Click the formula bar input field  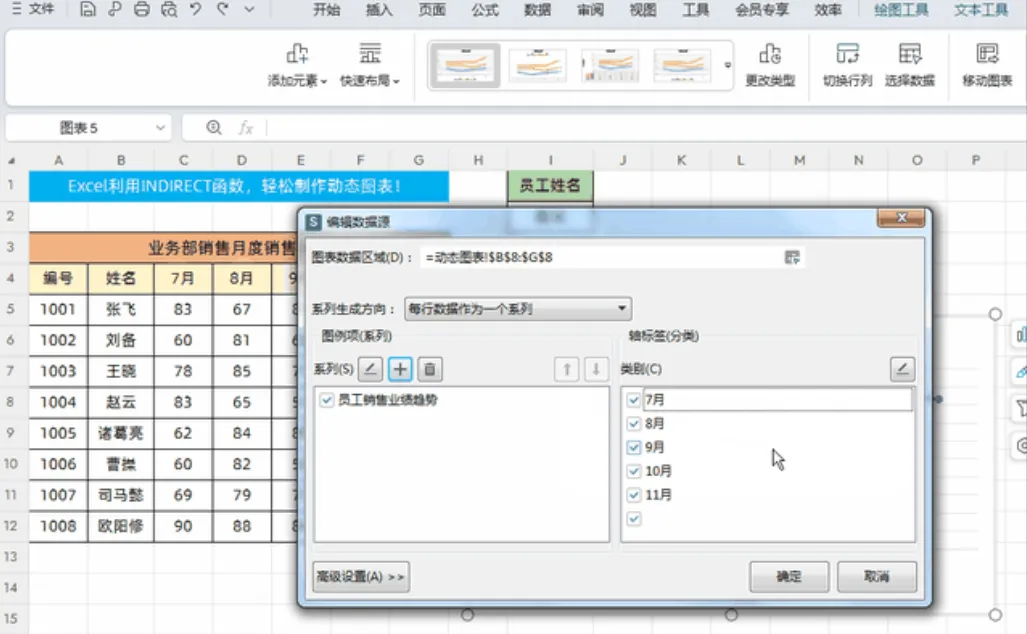(x=645, y=128)
